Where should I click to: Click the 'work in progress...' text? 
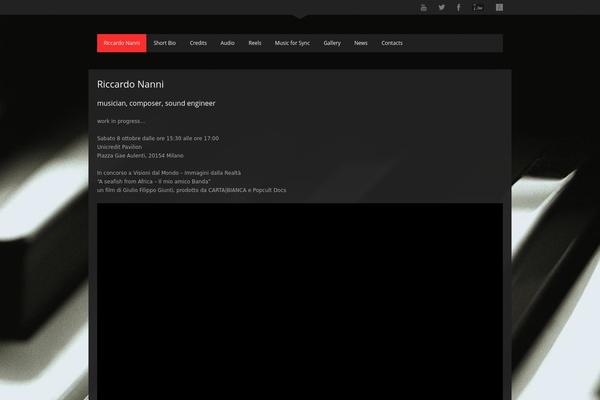click(x=121, y=121)
